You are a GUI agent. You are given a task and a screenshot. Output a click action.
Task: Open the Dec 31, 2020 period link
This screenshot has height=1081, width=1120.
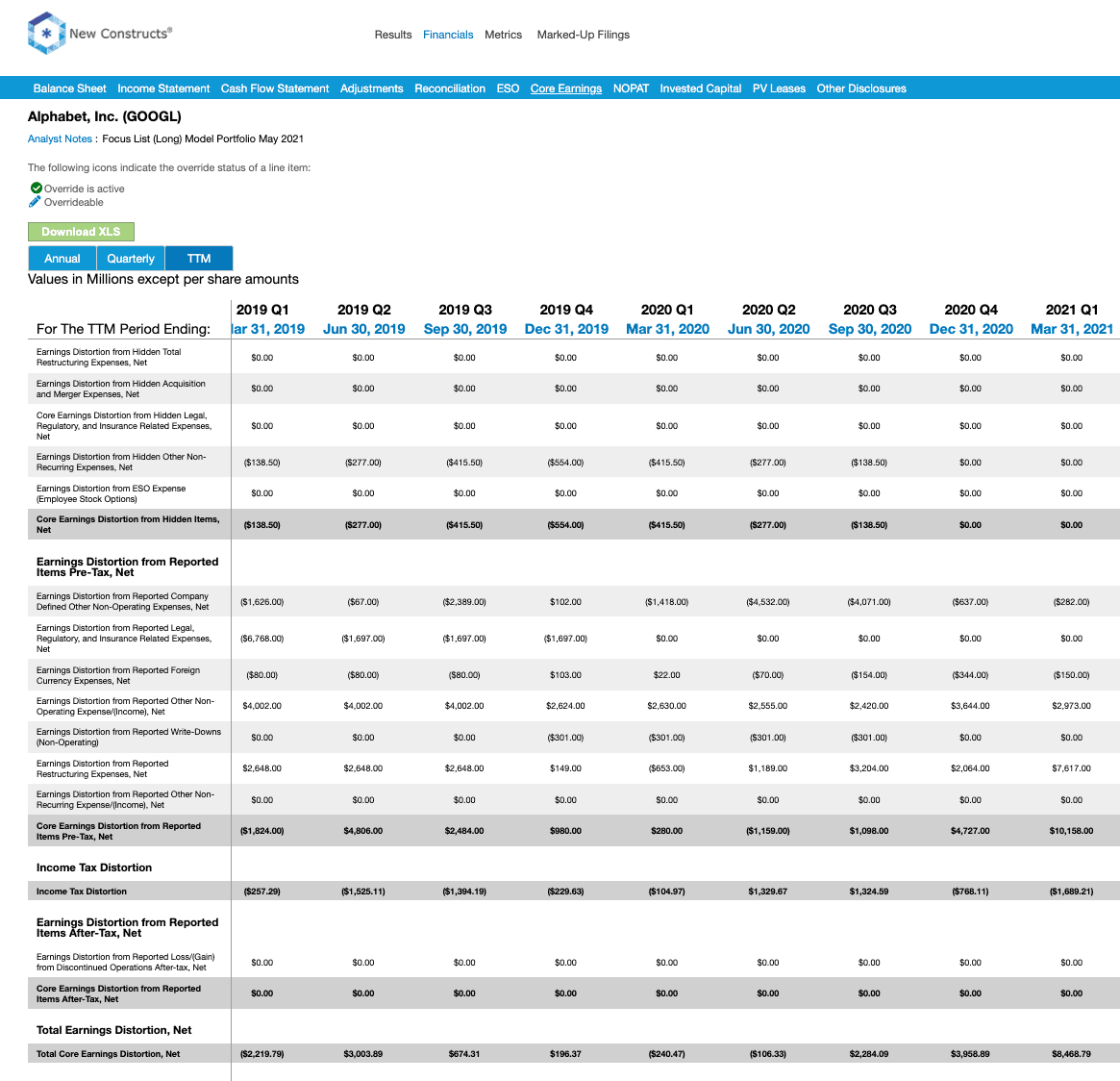tap(971, 329)
